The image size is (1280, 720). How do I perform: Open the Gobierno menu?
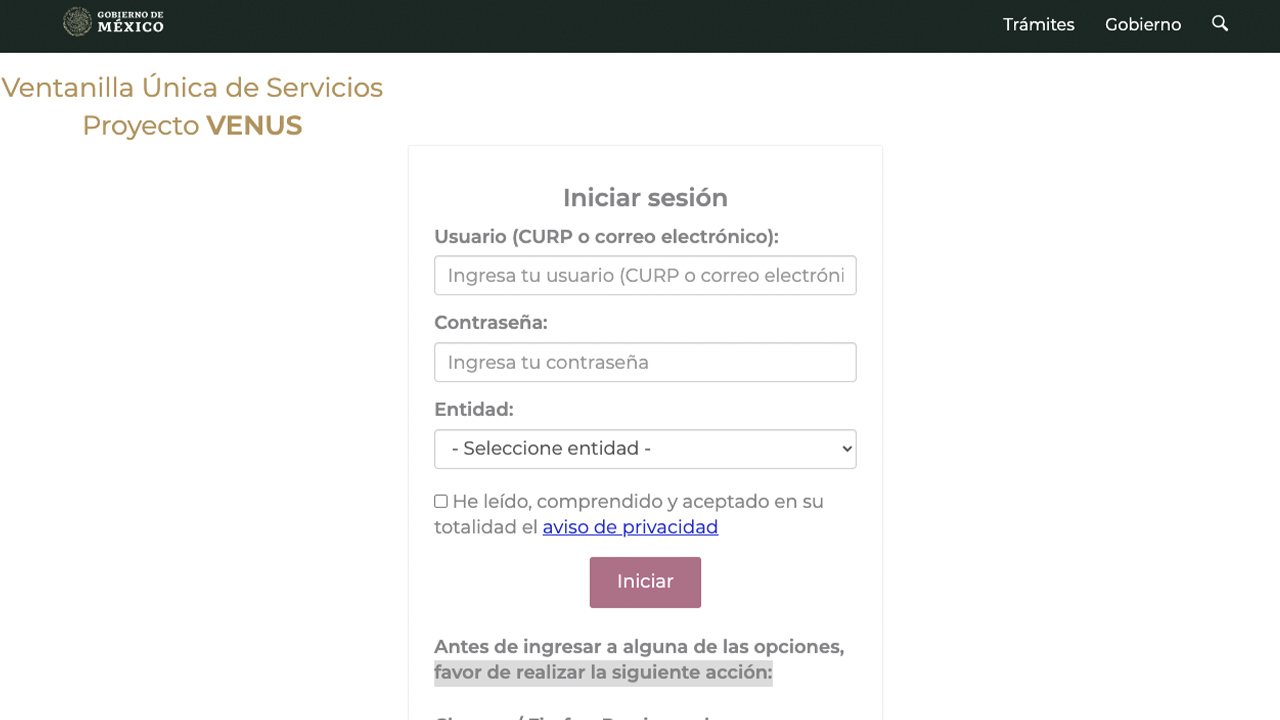point(1143,25)
